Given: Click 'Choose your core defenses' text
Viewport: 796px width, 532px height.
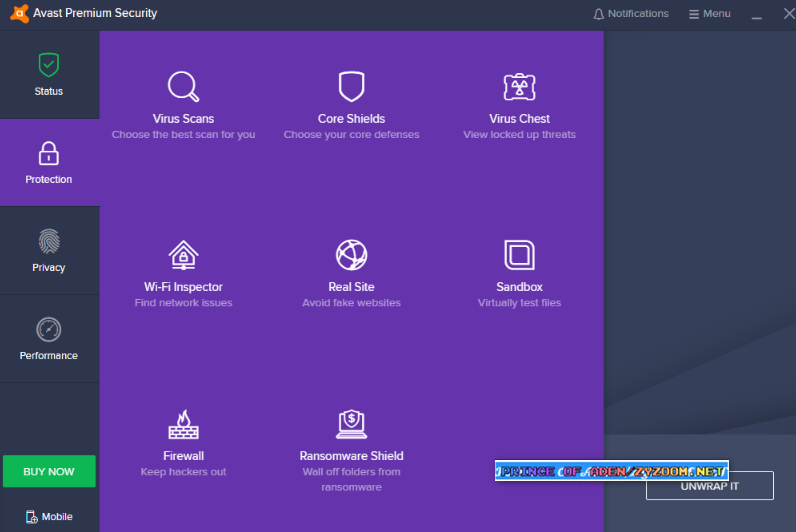Looking at the screenshot, I should (351, 135).
